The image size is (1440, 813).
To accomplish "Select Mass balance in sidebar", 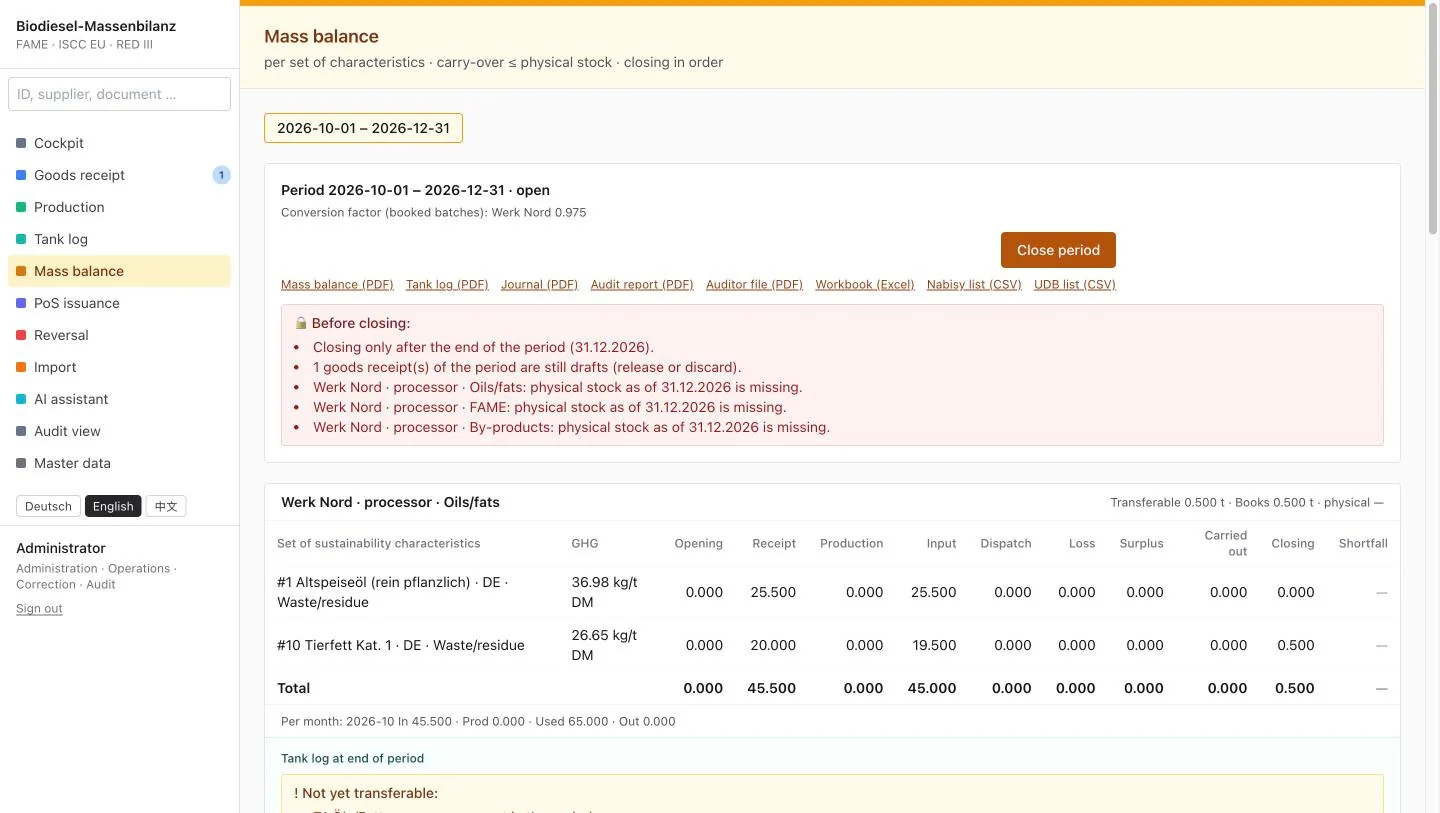I will [119, 271].
